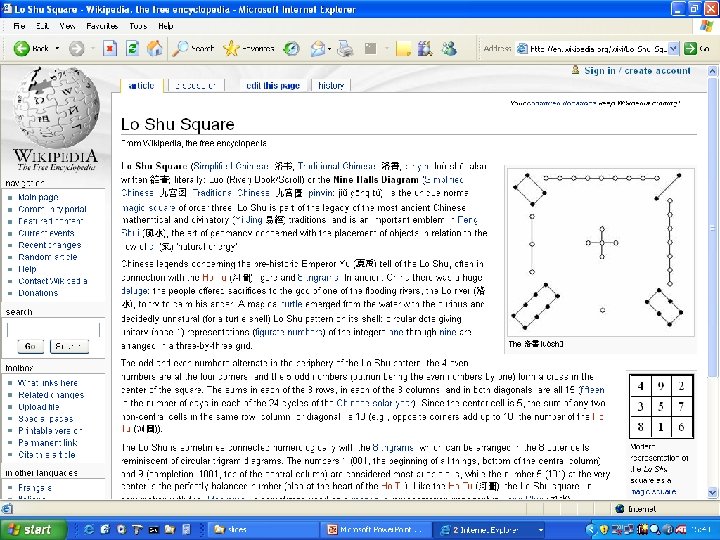This screenshot has height=540, width=720.
Task: Click the Upload file link
Action: 39,406
